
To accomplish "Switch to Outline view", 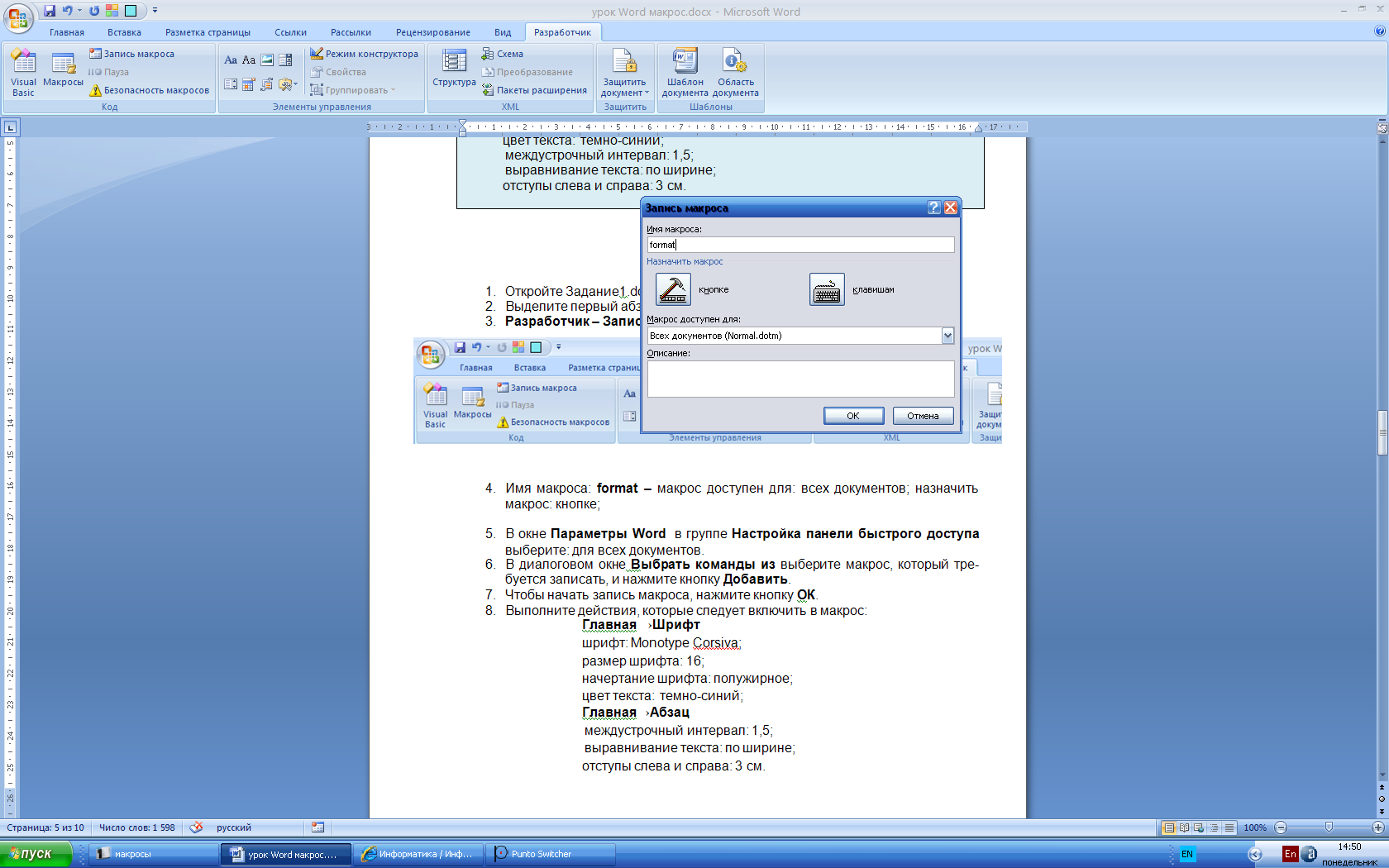I will click(1214, 827).
